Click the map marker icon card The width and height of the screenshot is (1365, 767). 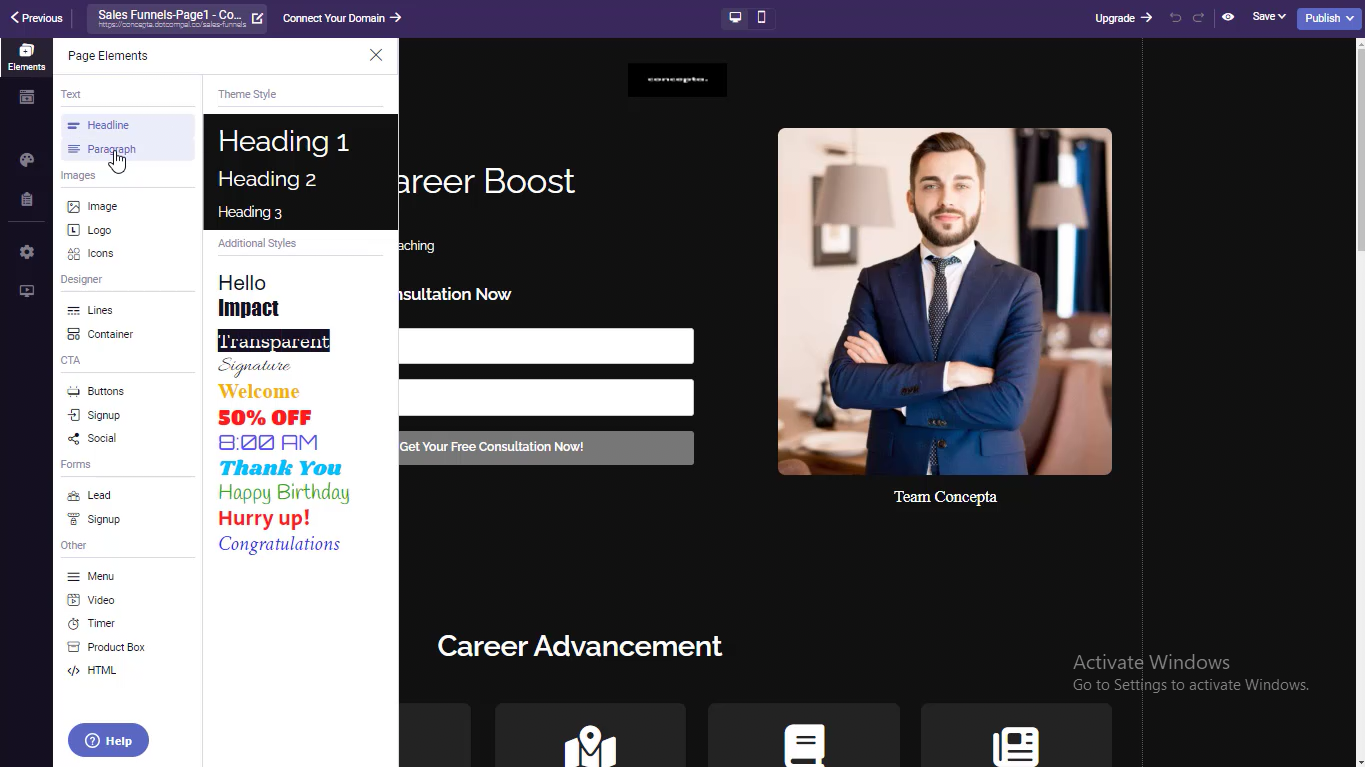point(590,736)
